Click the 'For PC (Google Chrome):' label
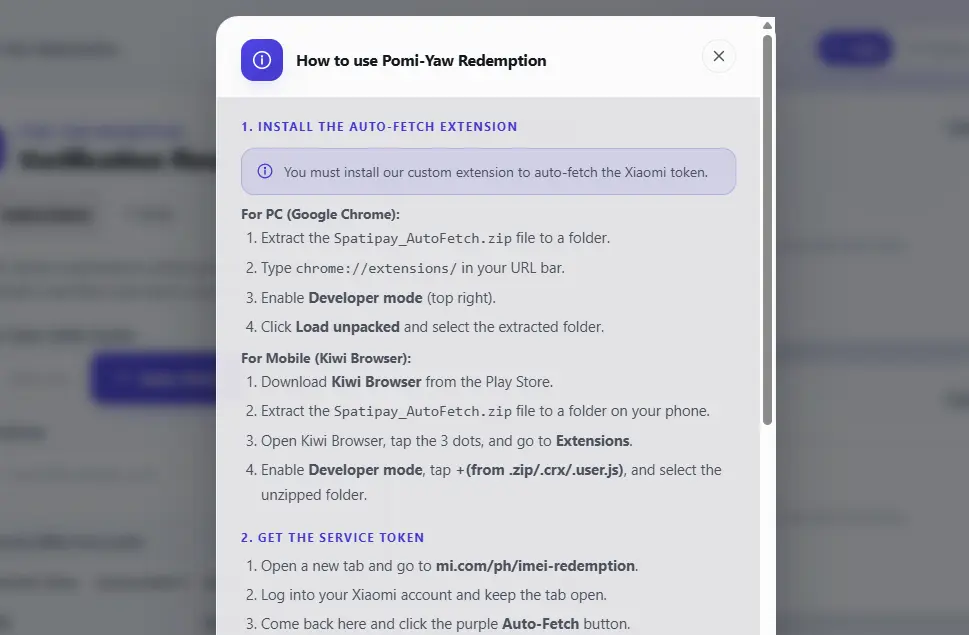The width and height of the screenshot is (969, 635). pyautogui.click(x=320, y=214)
